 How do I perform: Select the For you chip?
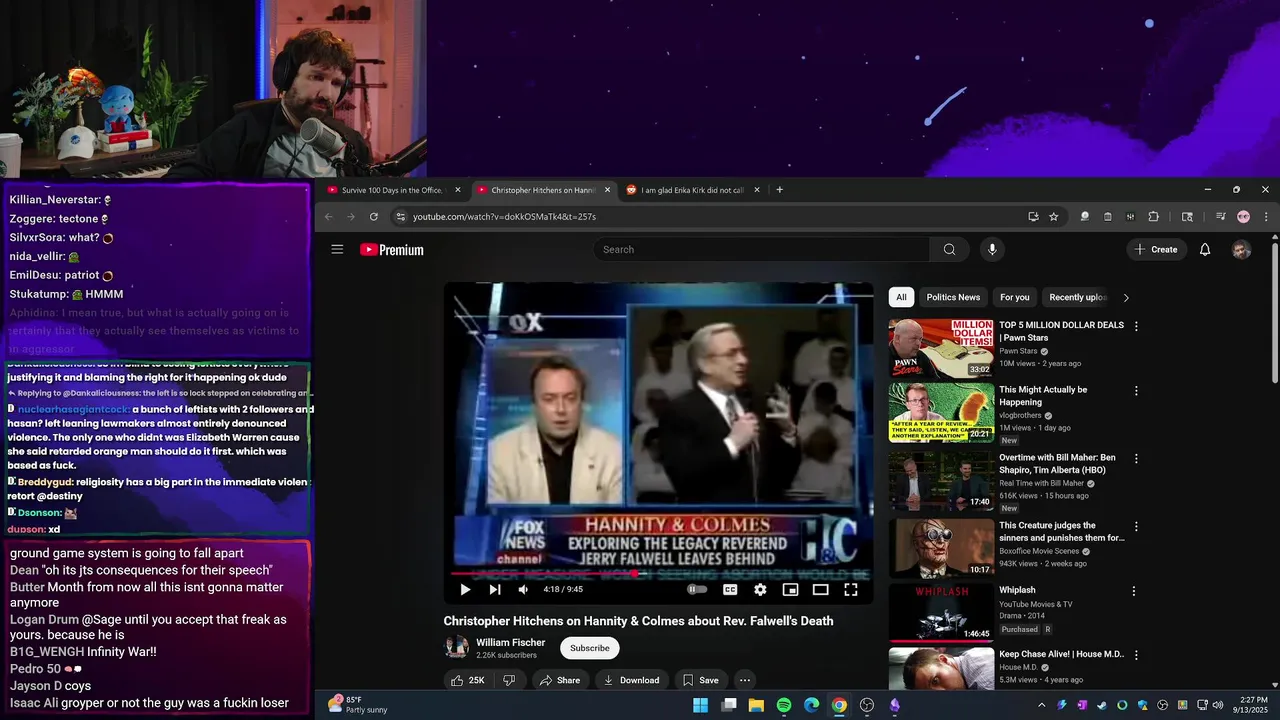pyautogui.click(x=1015, y=297)
